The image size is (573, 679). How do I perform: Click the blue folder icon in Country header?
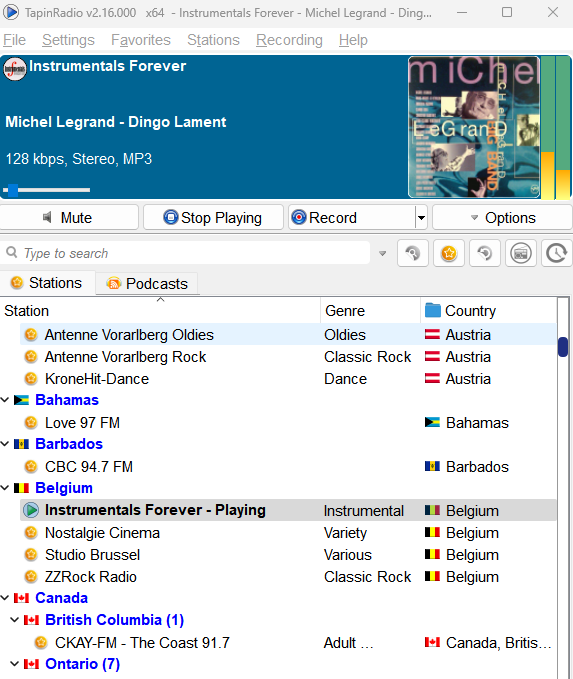click(x=433, y=310)
